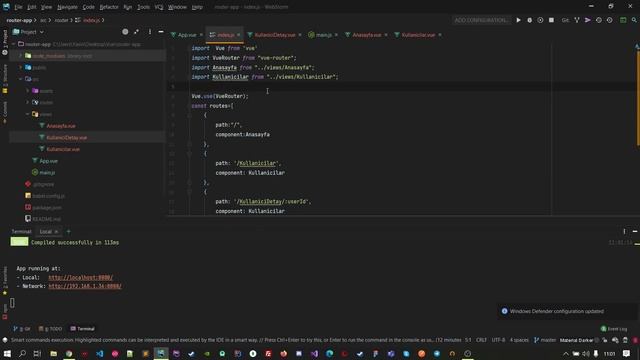The image size is (640, 360).
Task: Toggle the Project tool window stripe button
Action: tap(5, 42)
